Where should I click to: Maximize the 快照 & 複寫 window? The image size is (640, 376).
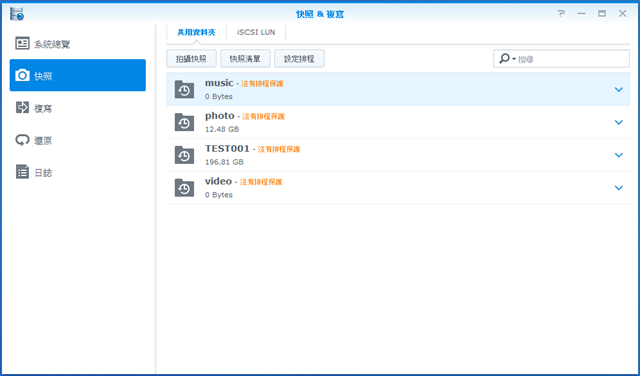(602, 13)
